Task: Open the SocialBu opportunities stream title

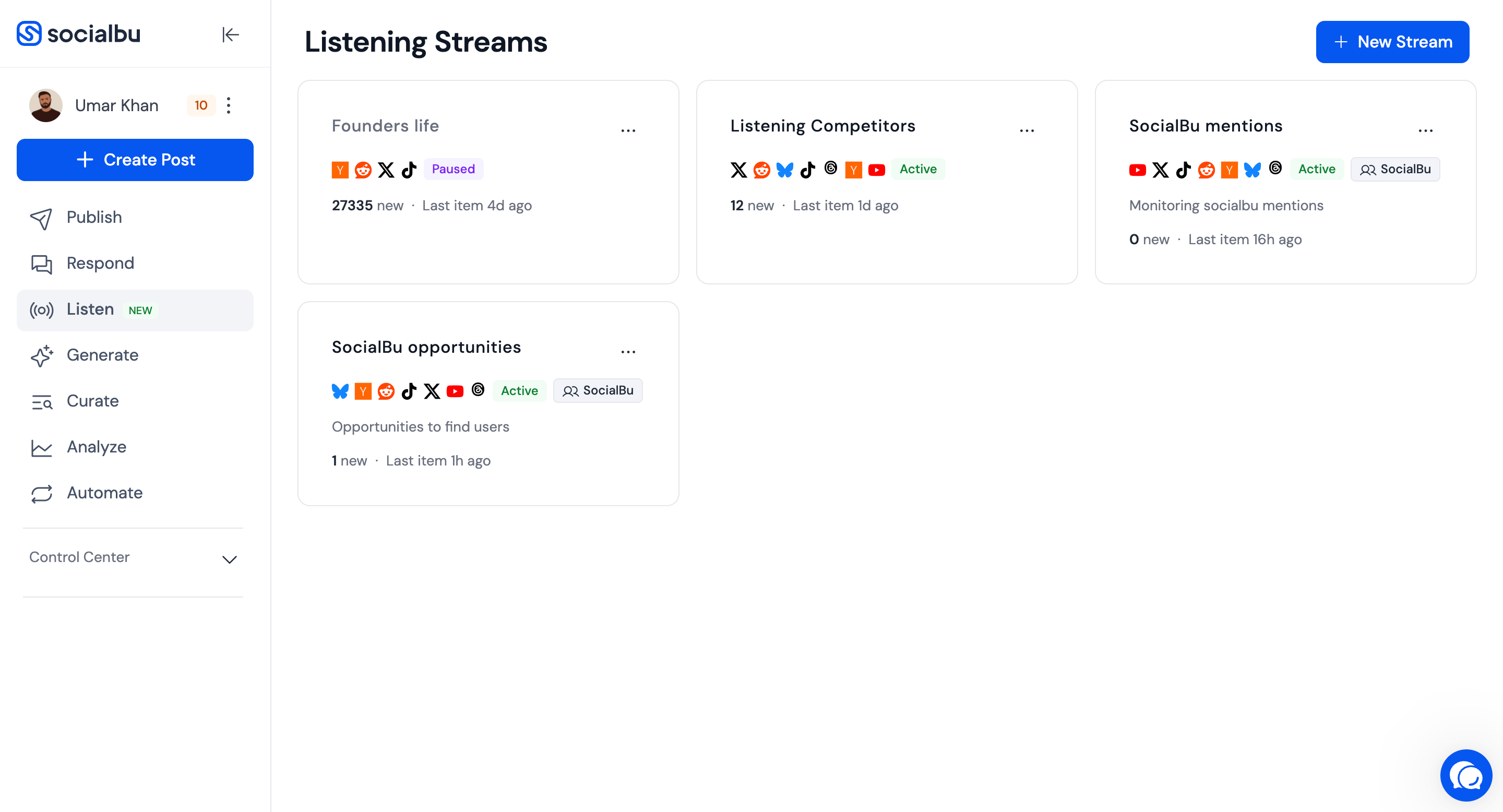Action: [x=426, y=347]
